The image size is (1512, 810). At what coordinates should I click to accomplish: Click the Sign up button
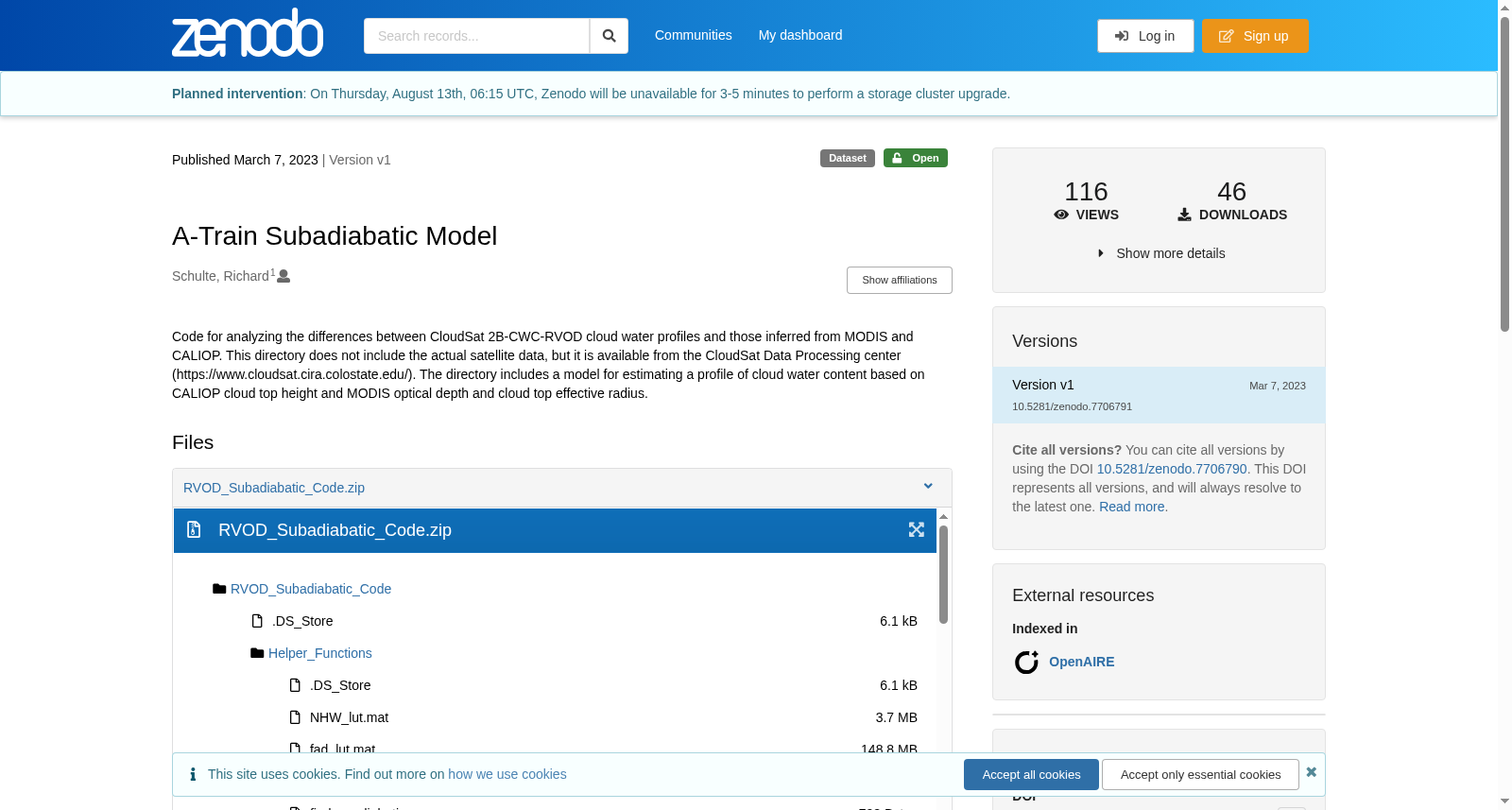[1255, 36]
